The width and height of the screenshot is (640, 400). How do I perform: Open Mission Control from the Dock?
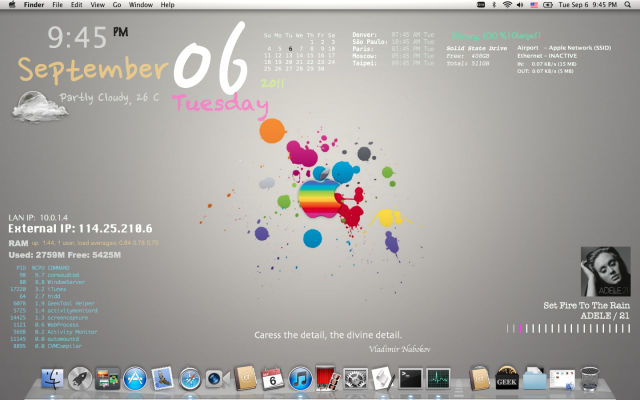107,378
